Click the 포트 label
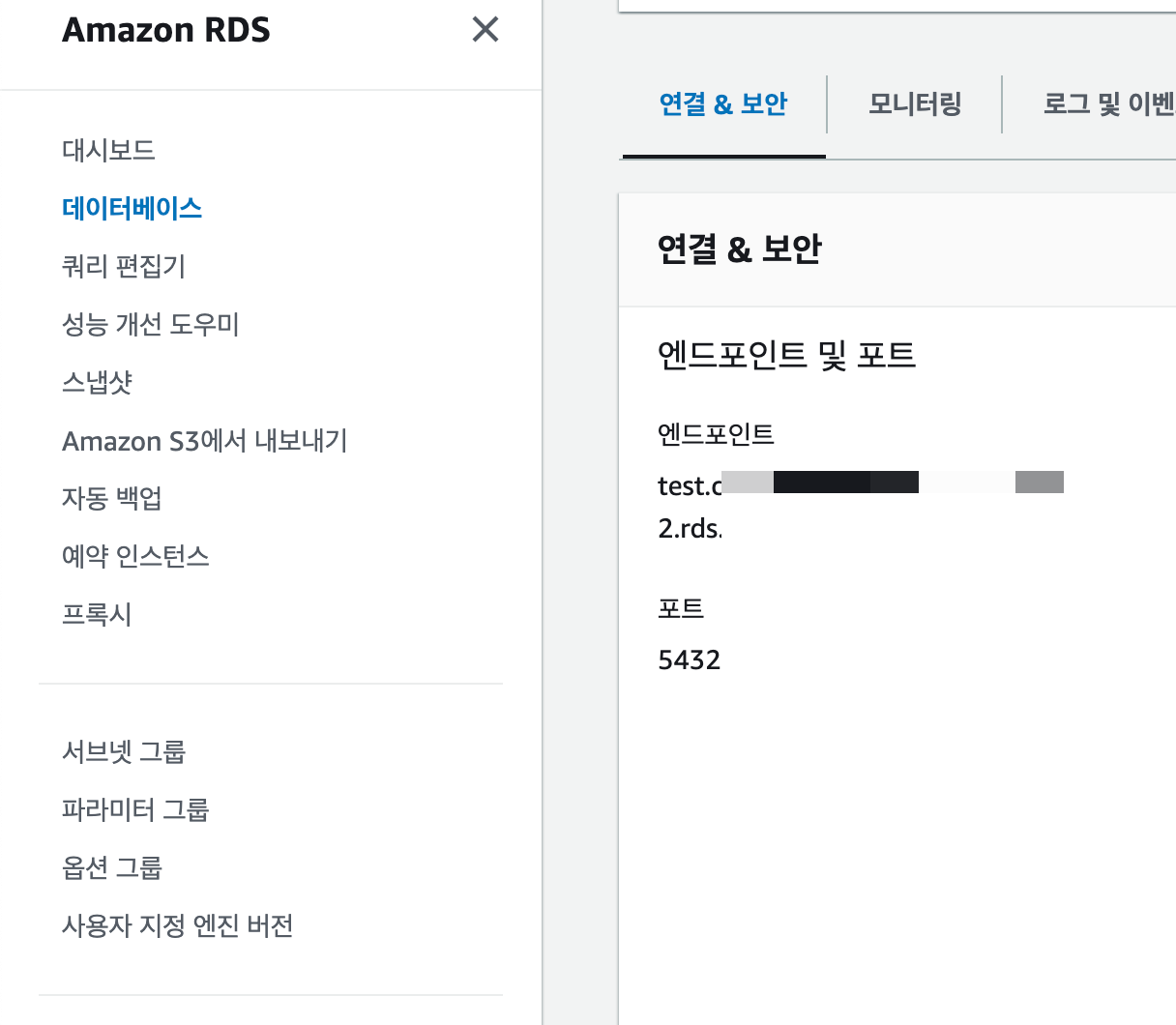Screen dimensions: 1176x1025 pos(681,608)
